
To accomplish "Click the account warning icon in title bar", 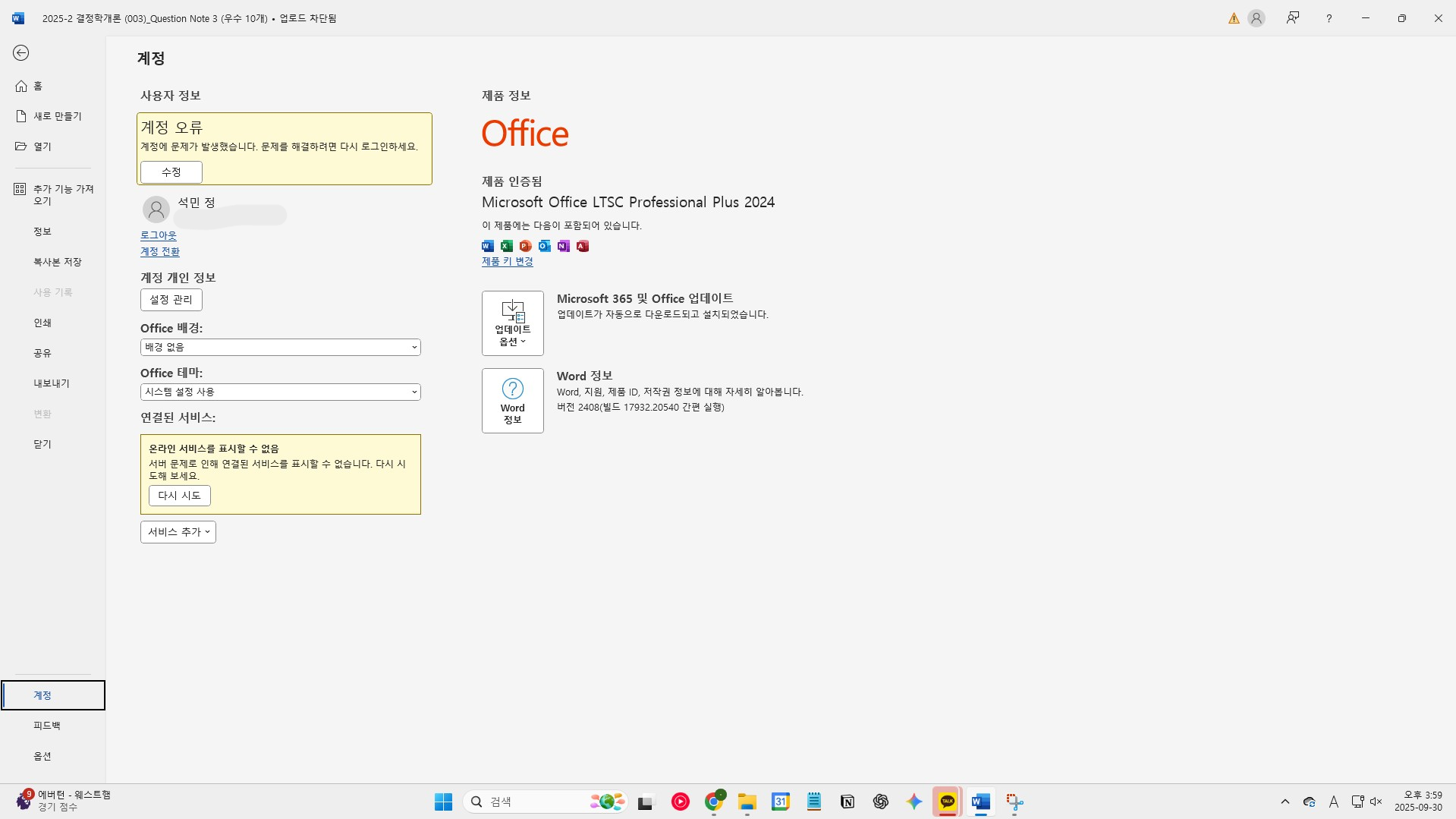I will [1234, 18].
